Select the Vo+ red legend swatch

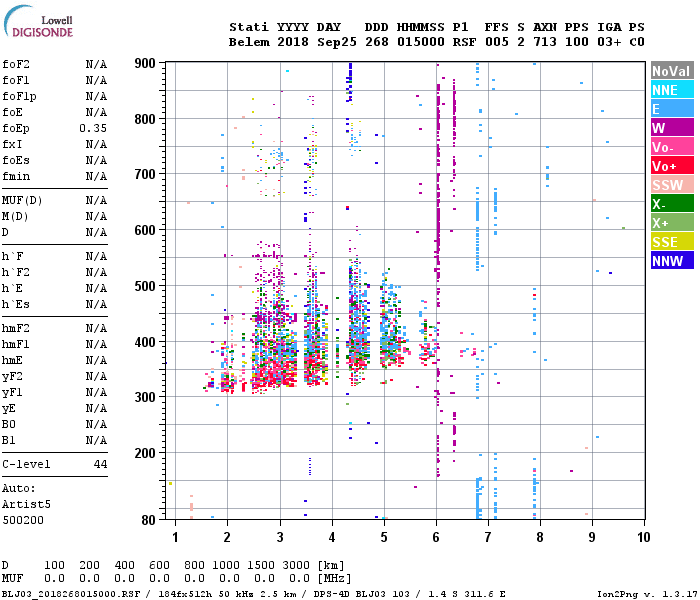click(x=672, y=166)
